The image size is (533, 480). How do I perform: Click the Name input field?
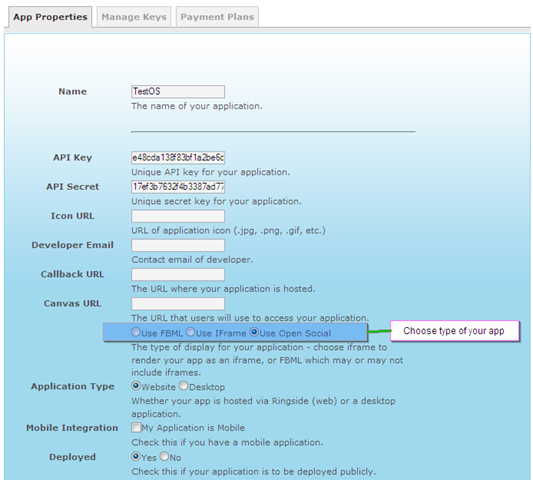tap(178, 91)
